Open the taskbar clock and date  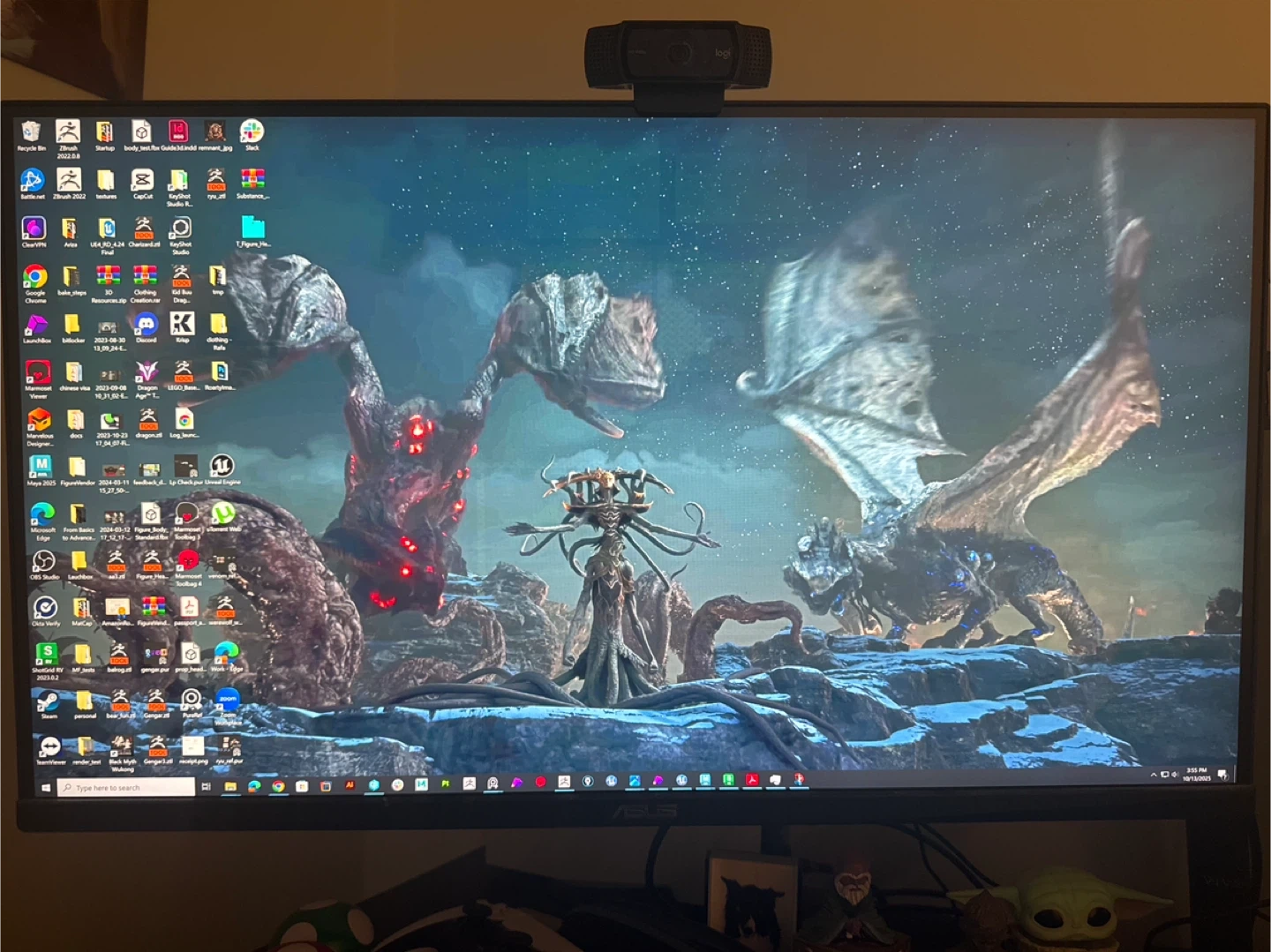coord(1197,775)
